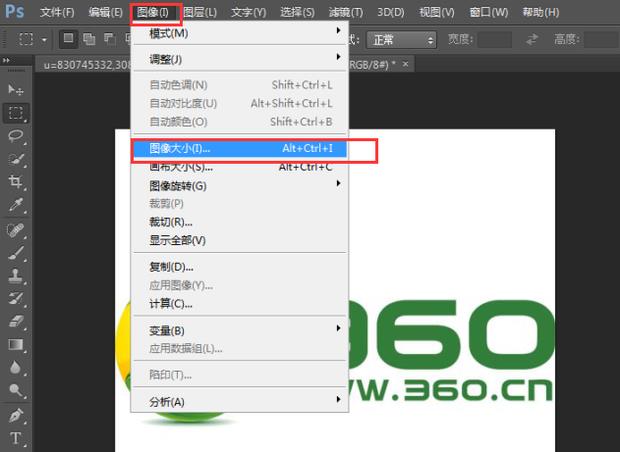Open the 帮助(H) menu
This screenshot has width=620, height=452.
pos(541,12)
